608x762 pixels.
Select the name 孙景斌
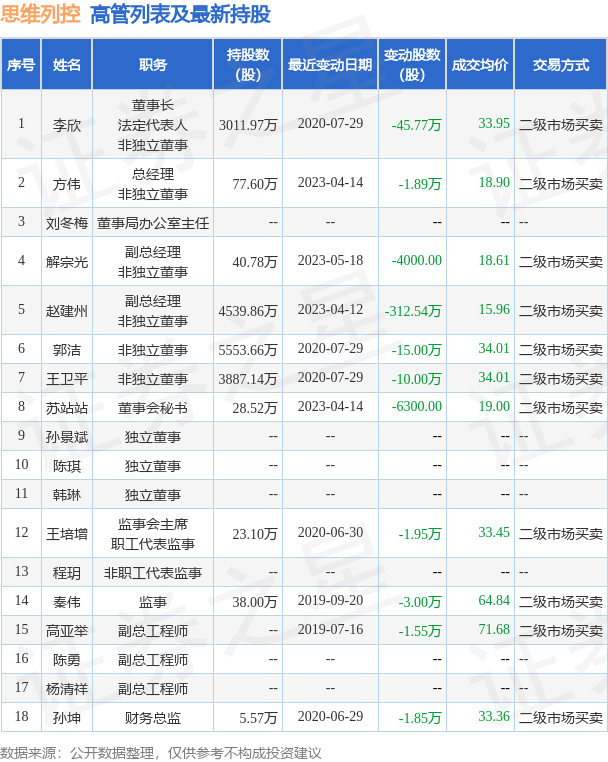pos(67,437)
